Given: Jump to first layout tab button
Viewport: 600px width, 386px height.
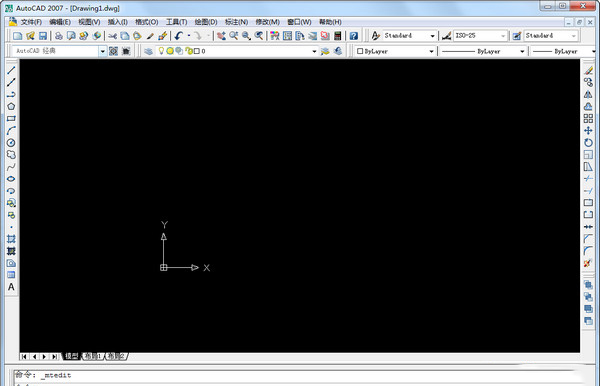Looking at the screenshot, I should [x=24, y=357].
